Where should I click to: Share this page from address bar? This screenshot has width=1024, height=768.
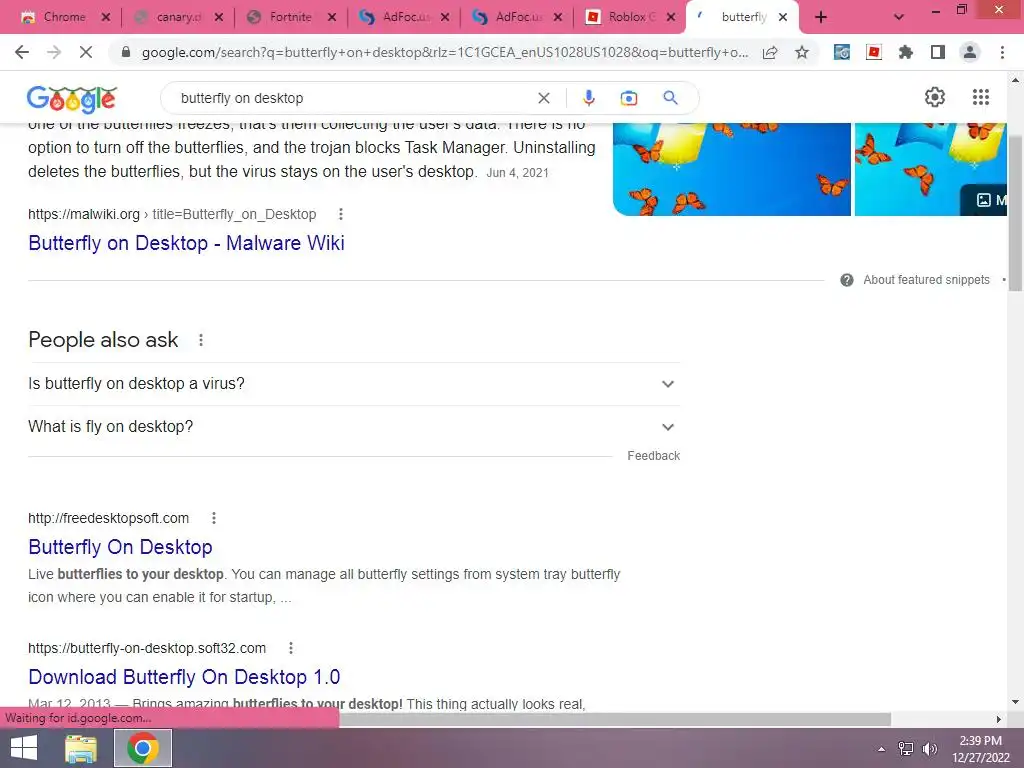click(770, 52)
